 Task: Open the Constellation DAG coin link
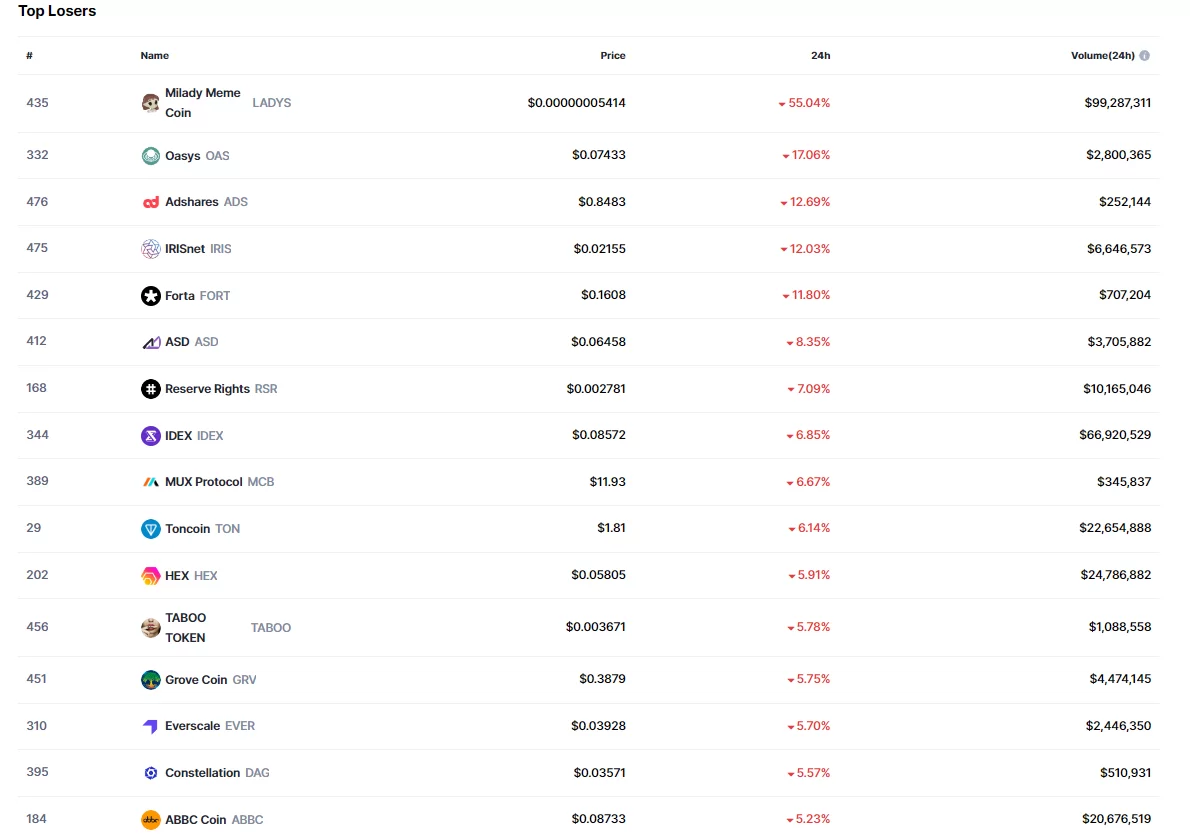(202, 773)
